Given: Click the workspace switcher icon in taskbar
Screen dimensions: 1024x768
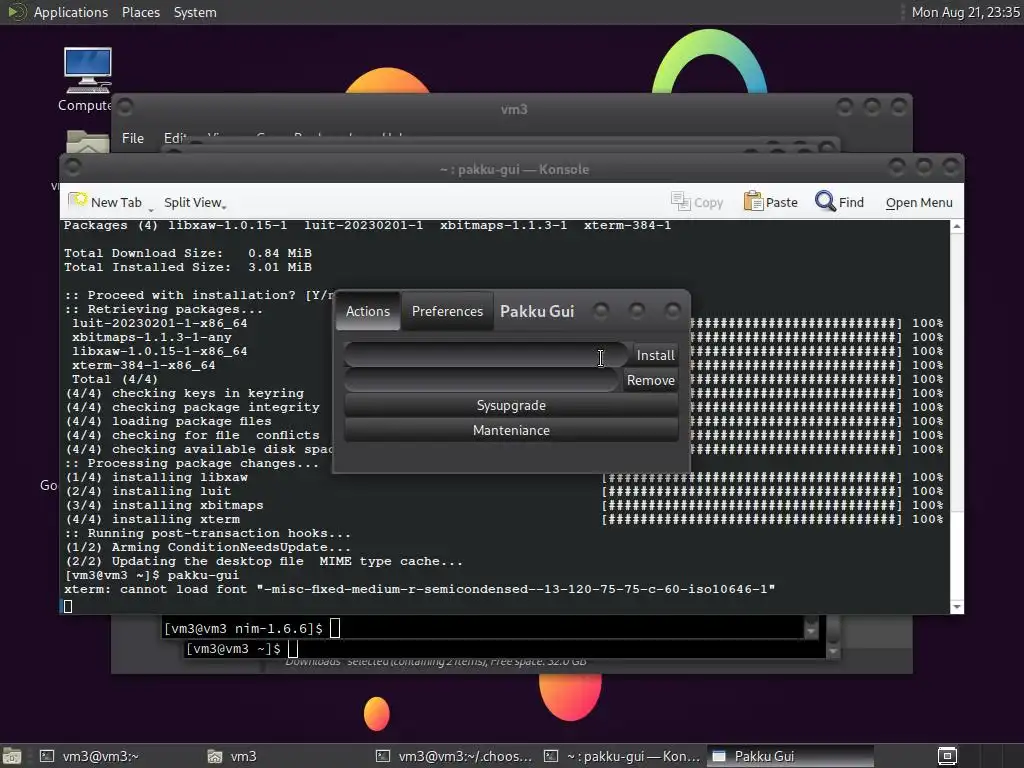Looking at the screenshot, I should (x=947, y=756).
